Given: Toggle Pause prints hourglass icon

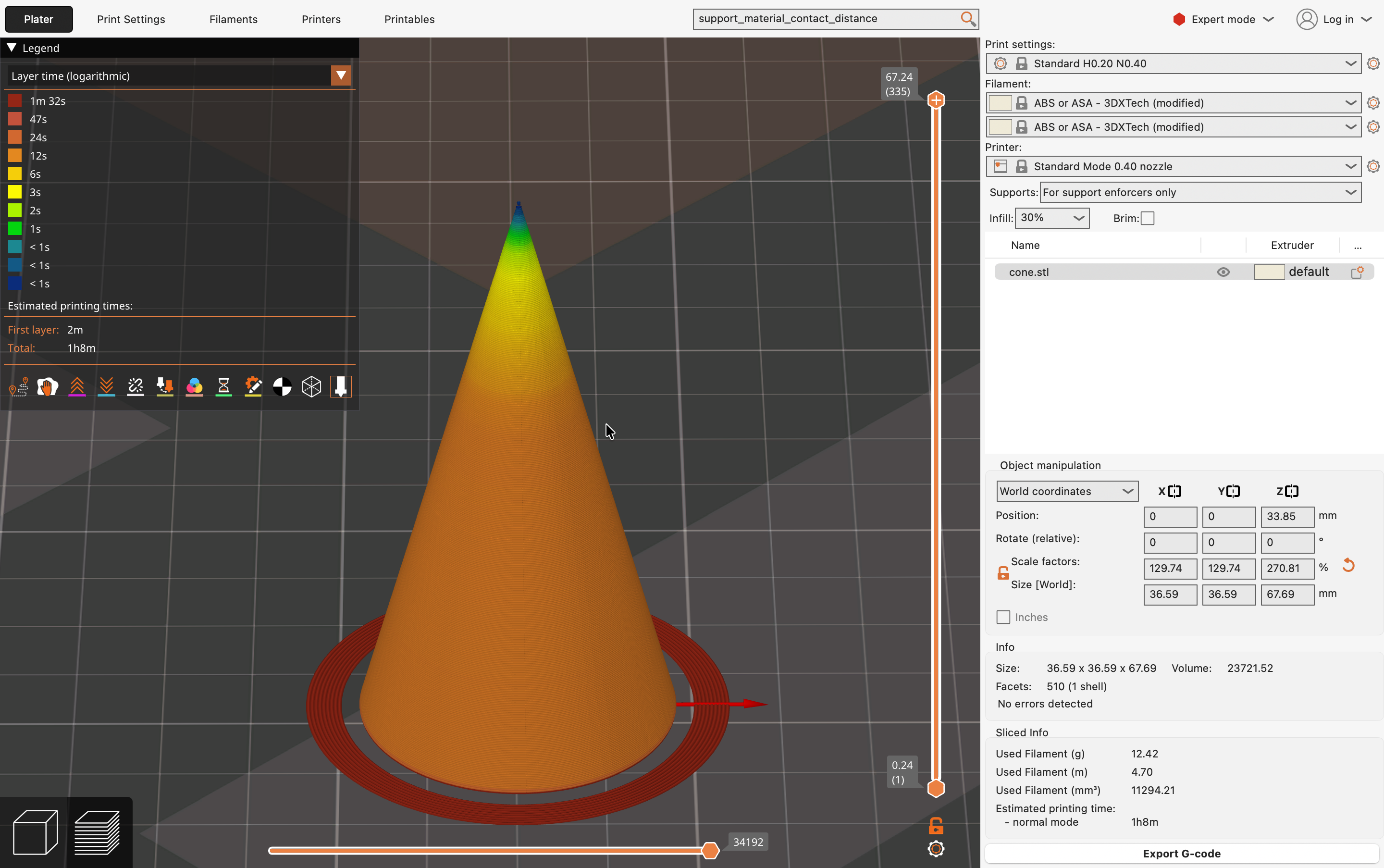Looking at the screenshot, I should 223,387.
